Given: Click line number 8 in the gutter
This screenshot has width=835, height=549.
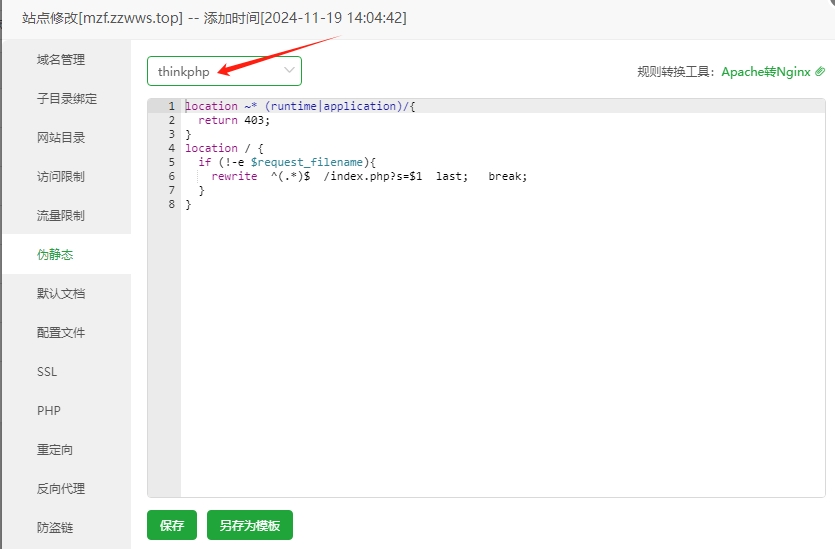Looking at the screenshot, I should coord(171,204).
